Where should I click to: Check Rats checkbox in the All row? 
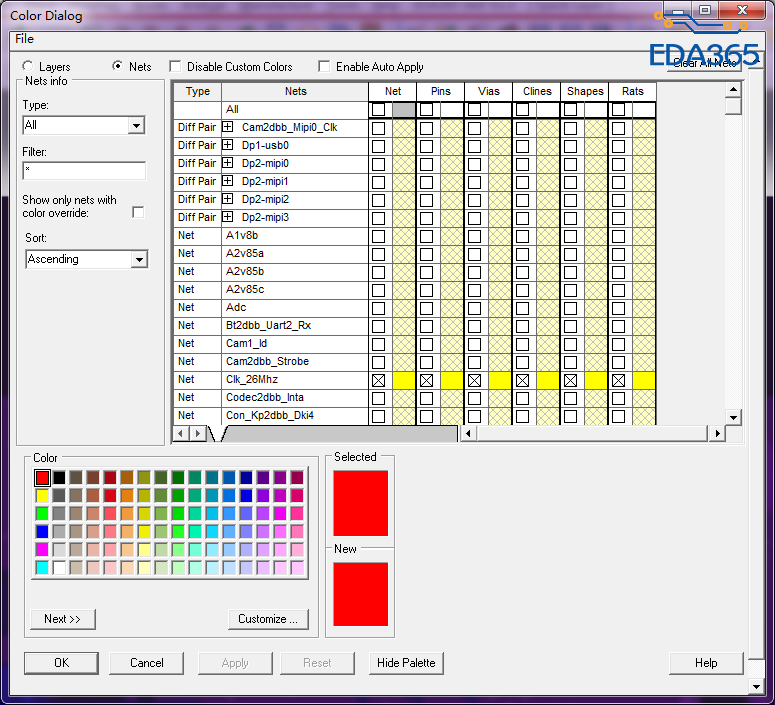(618, 110)
